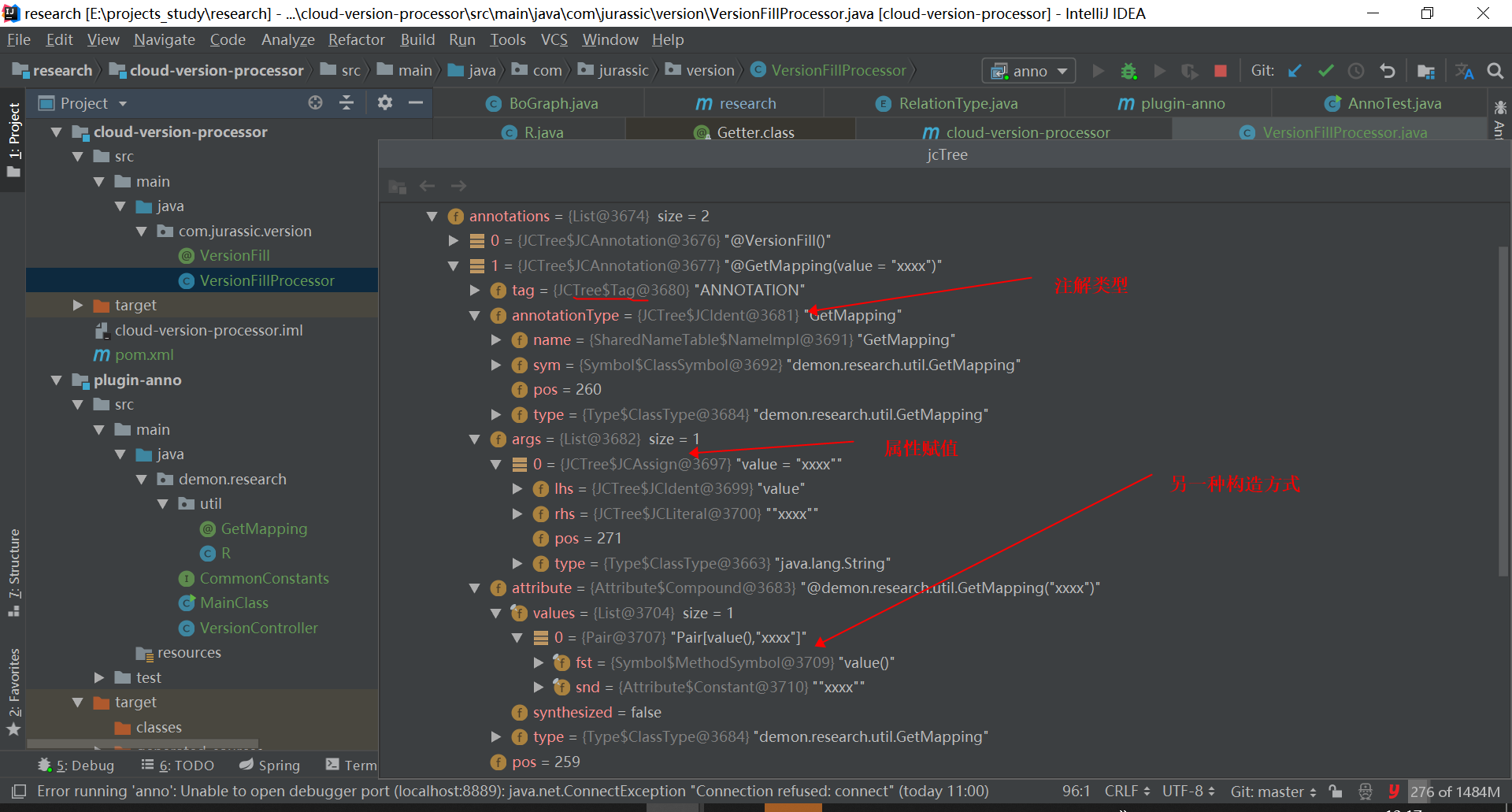Image resolution: width=1512 pixels, height=812 pixels.
Task: Open Project panel settings gear
Action: point(385,102)
